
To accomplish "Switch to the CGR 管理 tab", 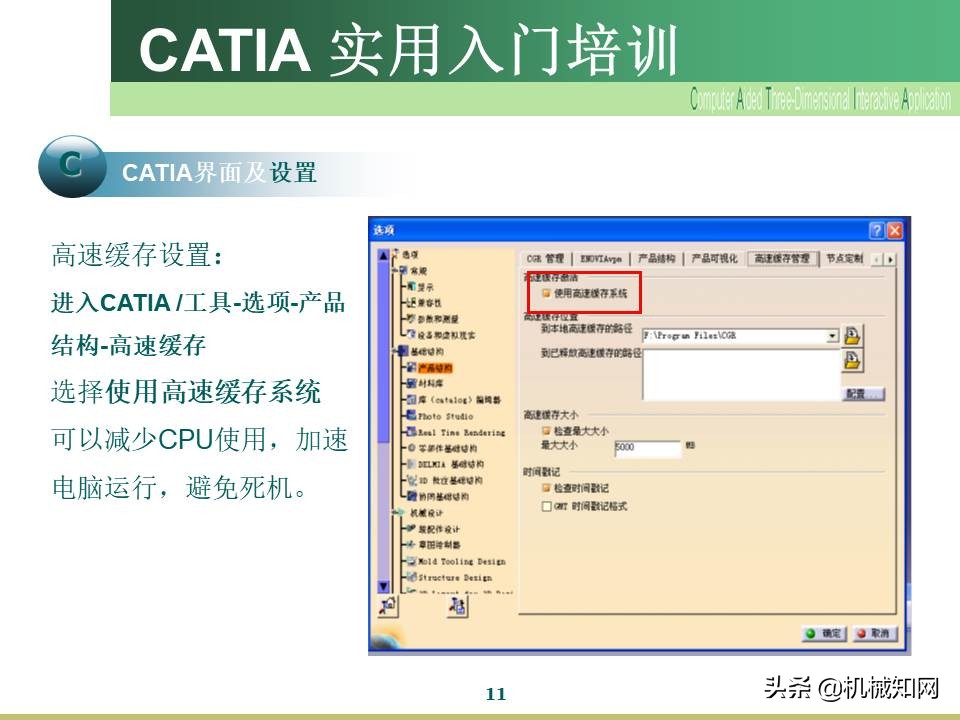I will [546, 259].
